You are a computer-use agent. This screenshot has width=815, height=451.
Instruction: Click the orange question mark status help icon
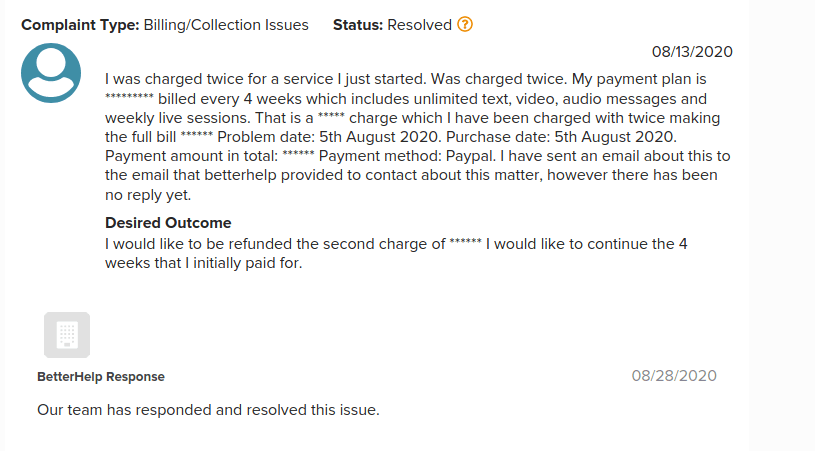coord(465,25)
